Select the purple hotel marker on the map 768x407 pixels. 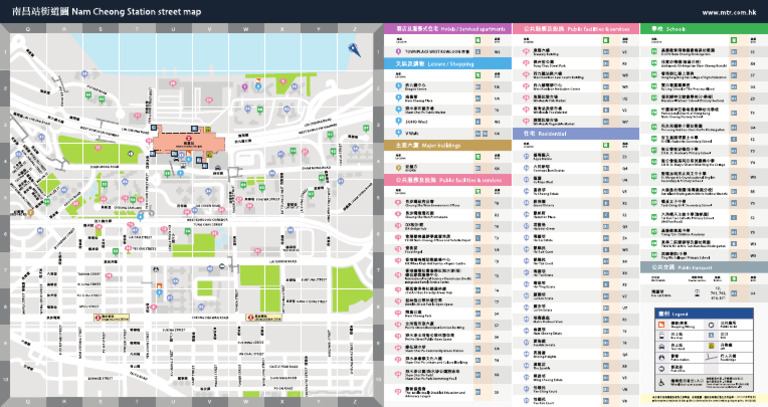click(x=244, y=87)
